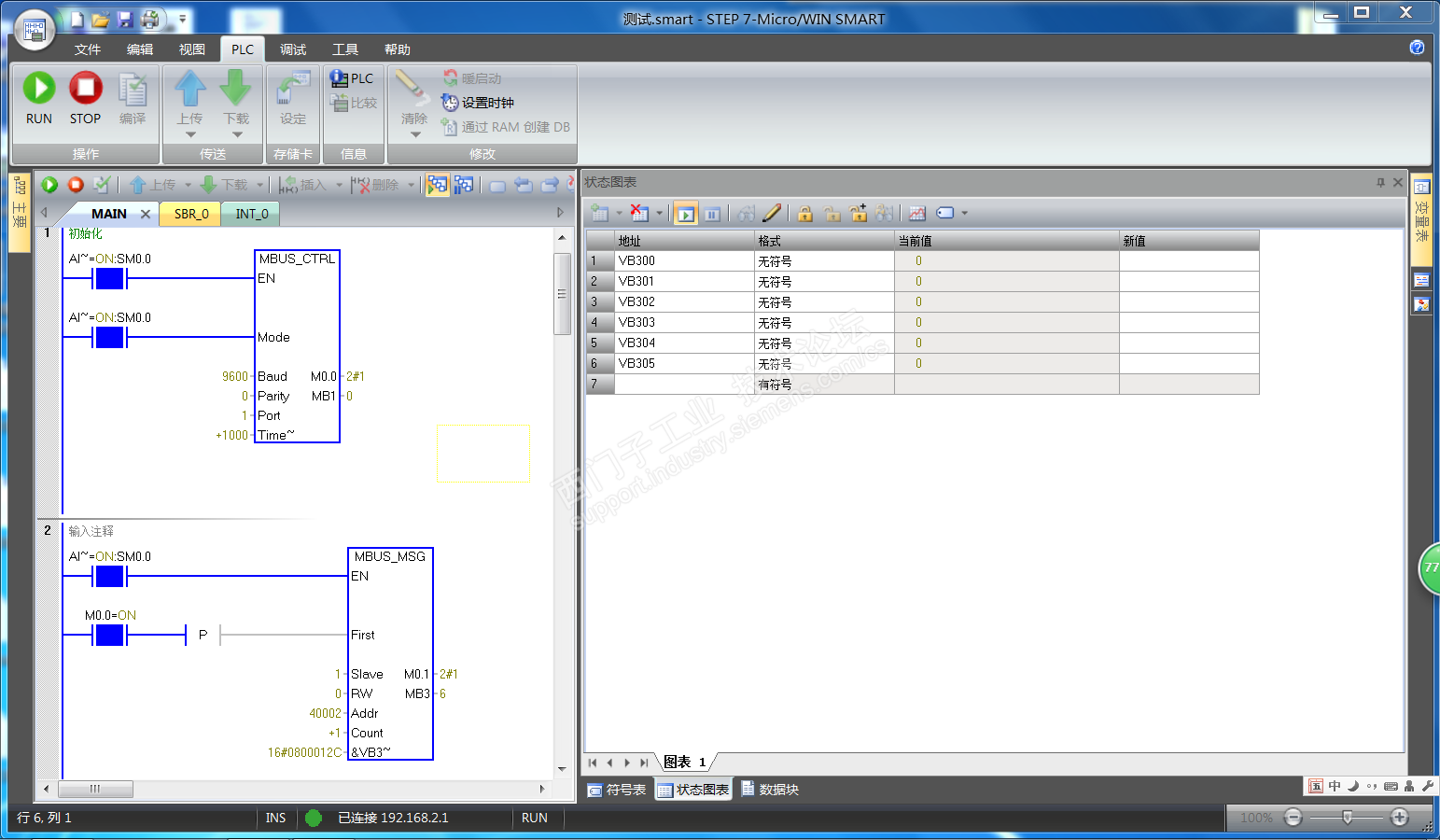Click unforce-all lock with plus icon
The height and width of the screenshot is (840, 1440).
pos(859,214)
